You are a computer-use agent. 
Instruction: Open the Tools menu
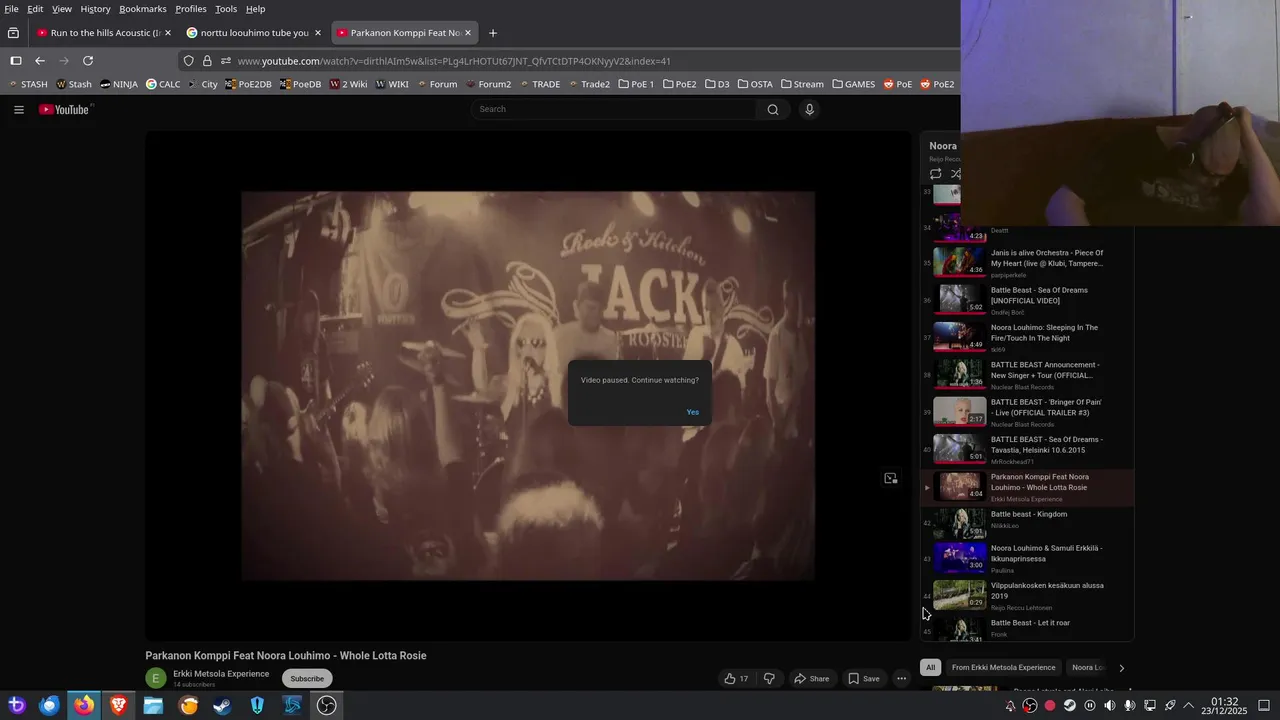(x=226, y=9)
